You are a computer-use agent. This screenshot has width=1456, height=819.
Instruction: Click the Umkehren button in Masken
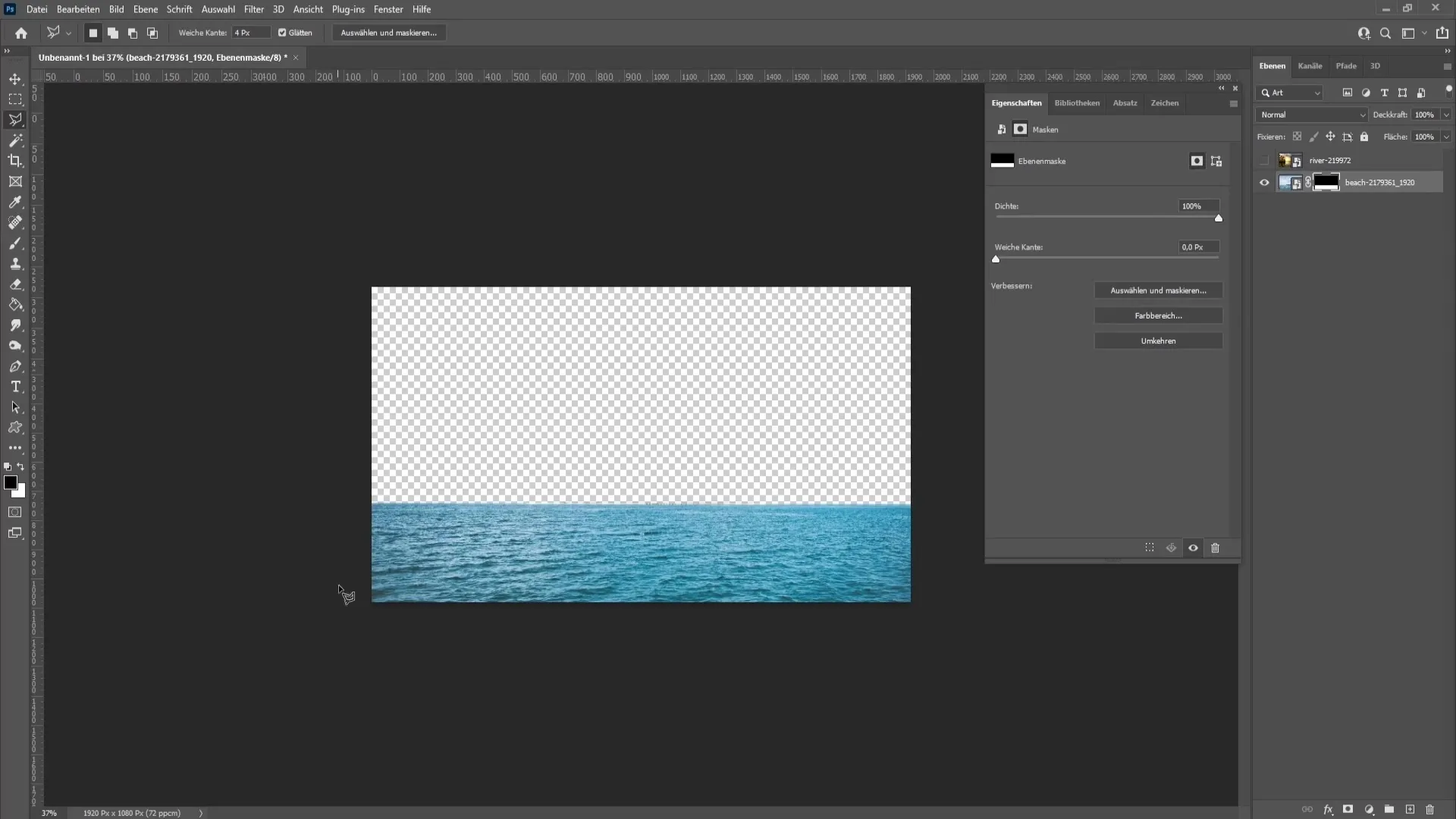(x=1158, y=340)
